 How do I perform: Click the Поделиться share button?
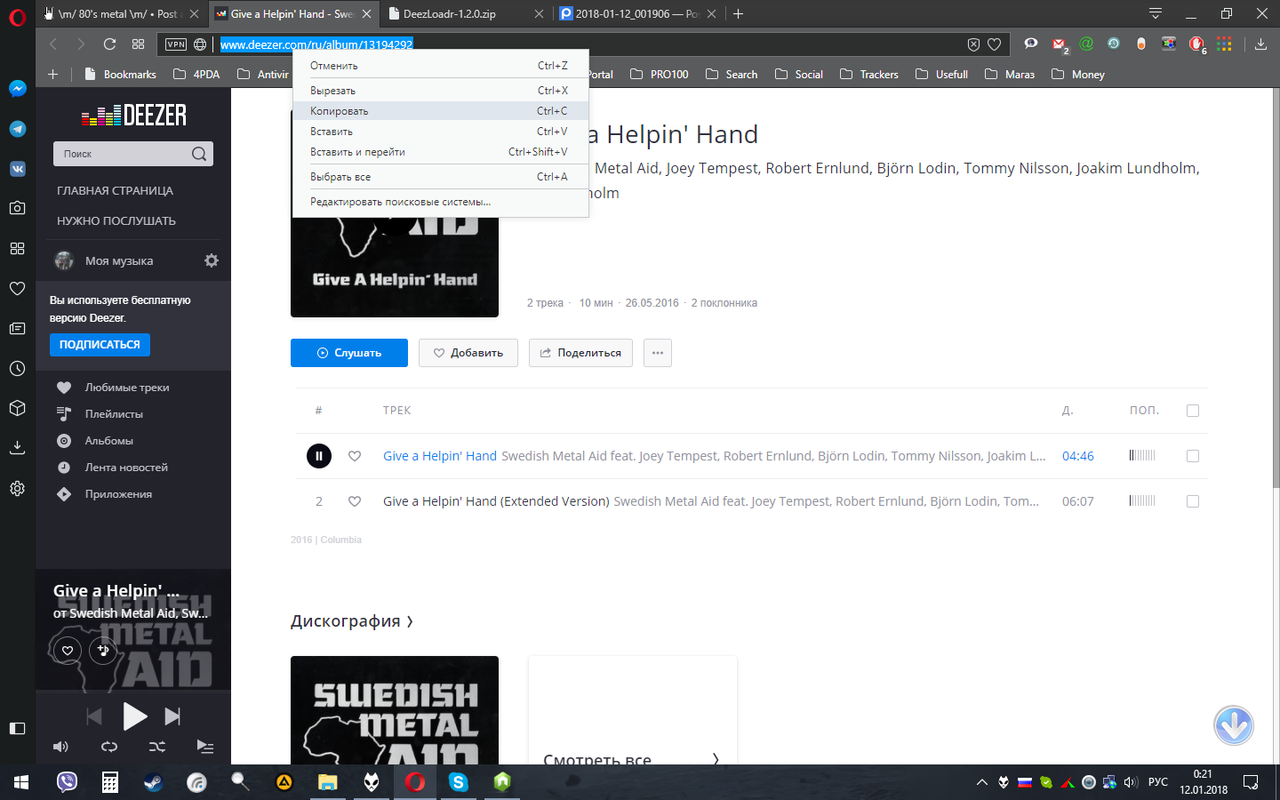coord(580,353)
